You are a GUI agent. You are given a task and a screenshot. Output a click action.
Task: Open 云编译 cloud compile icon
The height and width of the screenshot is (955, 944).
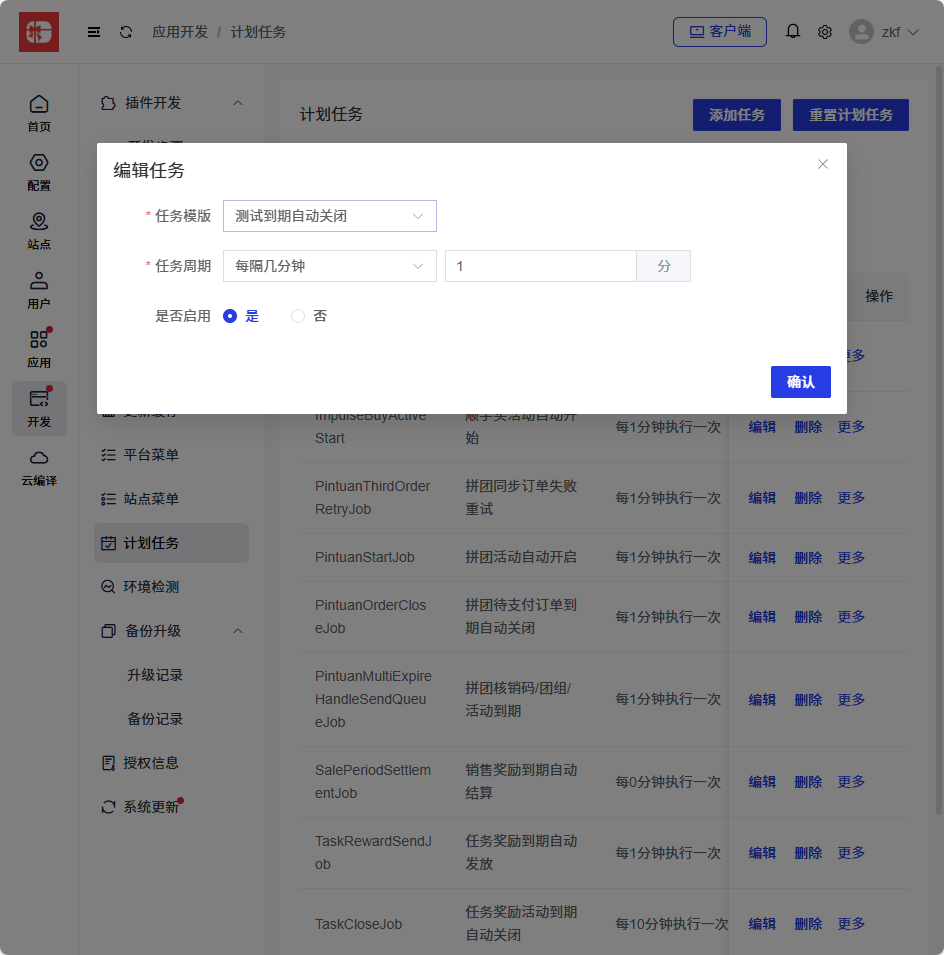click(39, 467)
